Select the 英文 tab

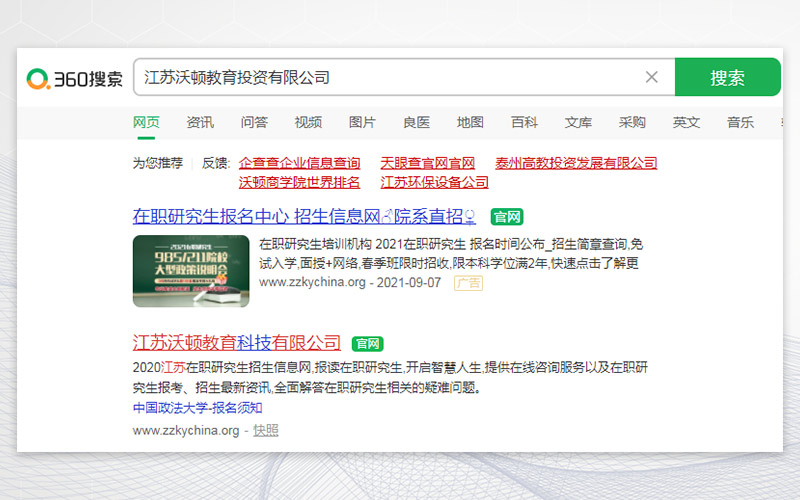tap(686, 122)
